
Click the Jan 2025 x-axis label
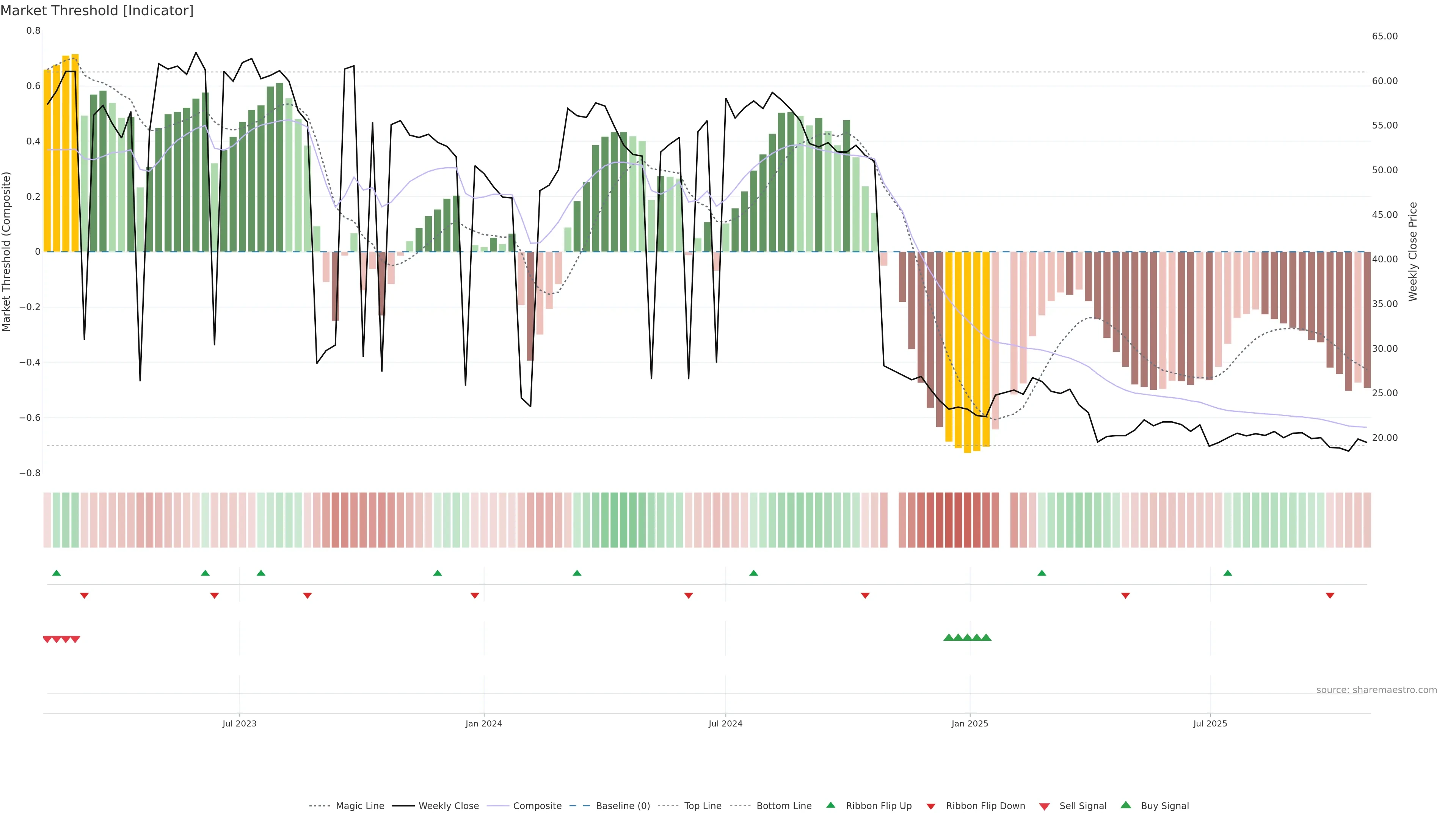970,723
